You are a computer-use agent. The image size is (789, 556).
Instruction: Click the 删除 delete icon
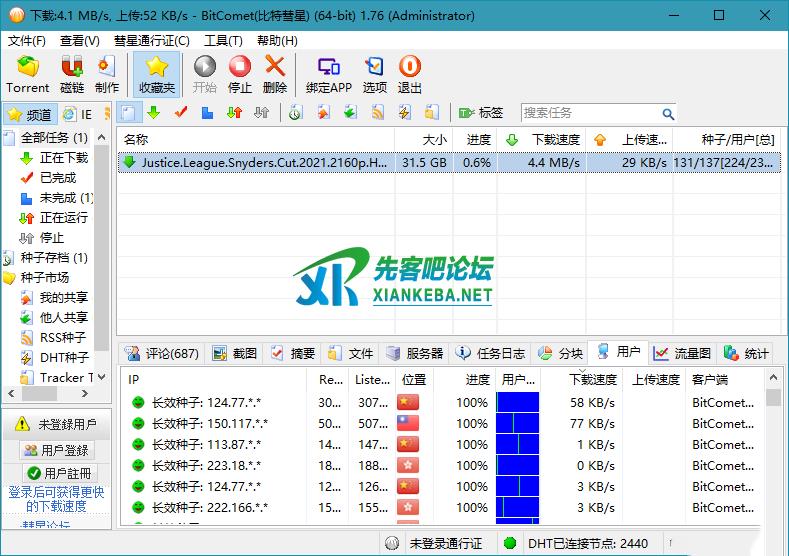point(275,74)
